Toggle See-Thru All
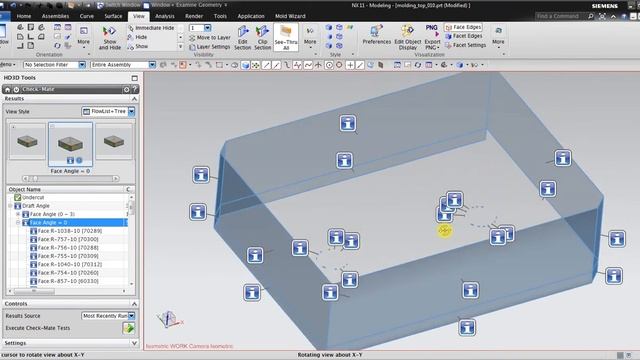 pyautogui.click(x=286, y=38)
